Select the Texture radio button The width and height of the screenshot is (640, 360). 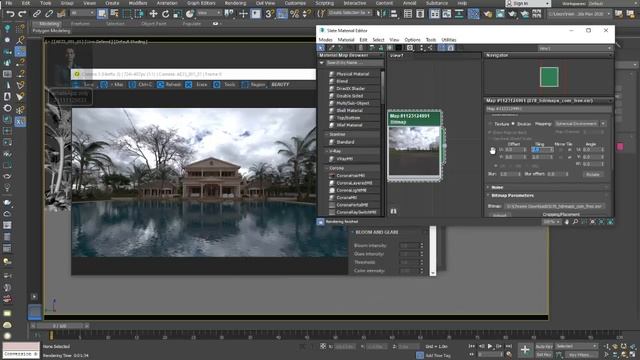(x=490, y=124)
